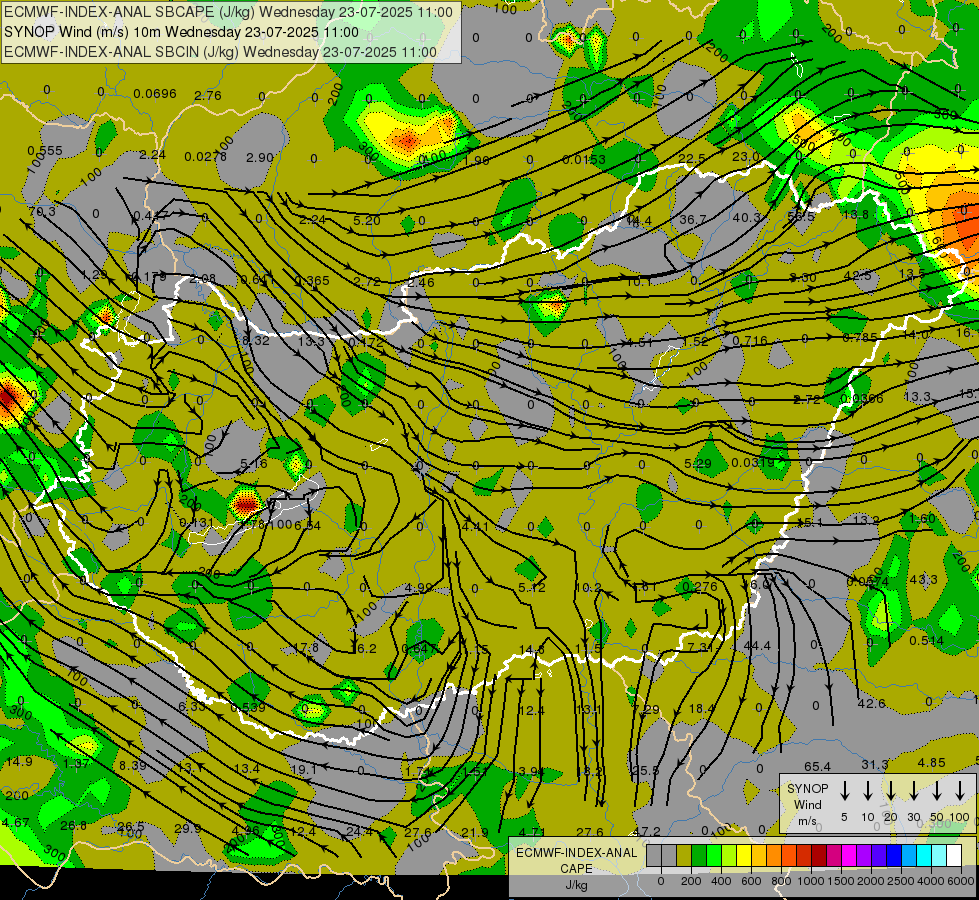Image resolution: width=979 pixels, height=900 pixels.
Task: Pick the yellow swatch in CAPE legend
Action: click(x=744, y=855)
